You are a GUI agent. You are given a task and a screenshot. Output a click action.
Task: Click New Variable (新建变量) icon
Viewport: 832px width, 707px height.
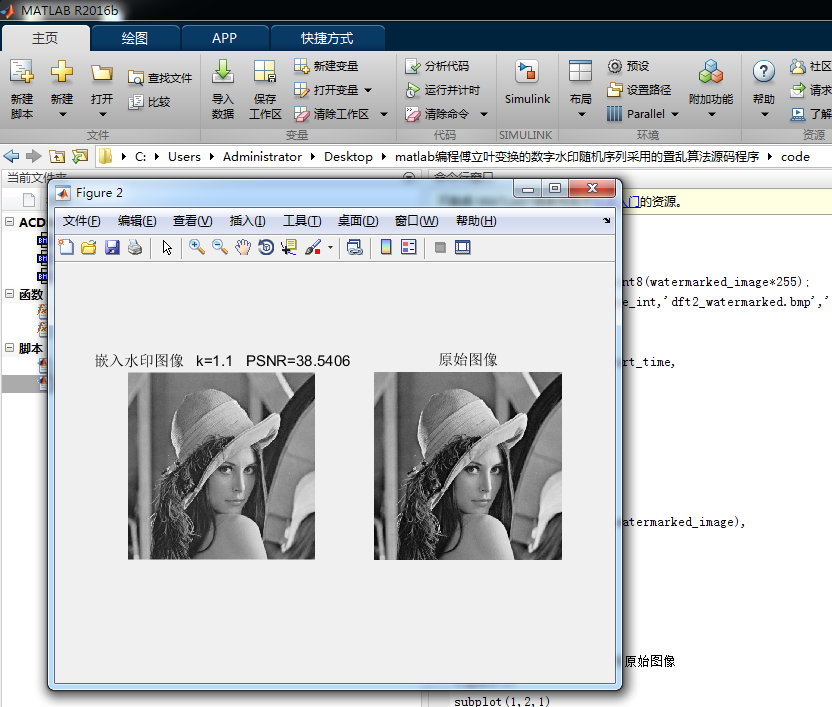pyautogui.click(x=301, y=66)
